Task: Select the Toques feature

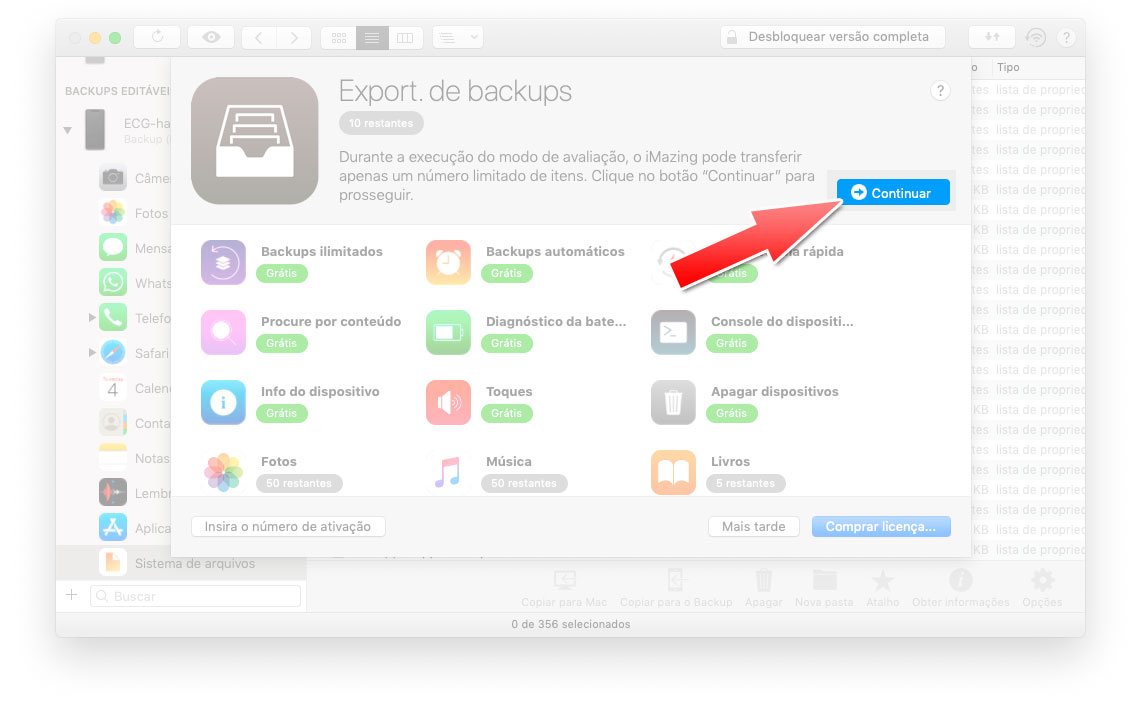Action: pos(480,402)
